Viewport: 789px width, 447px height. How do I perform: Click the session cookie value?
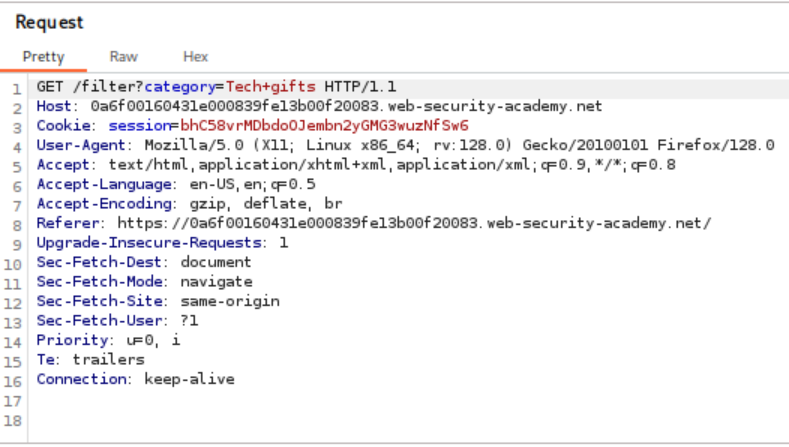[324, 126]
